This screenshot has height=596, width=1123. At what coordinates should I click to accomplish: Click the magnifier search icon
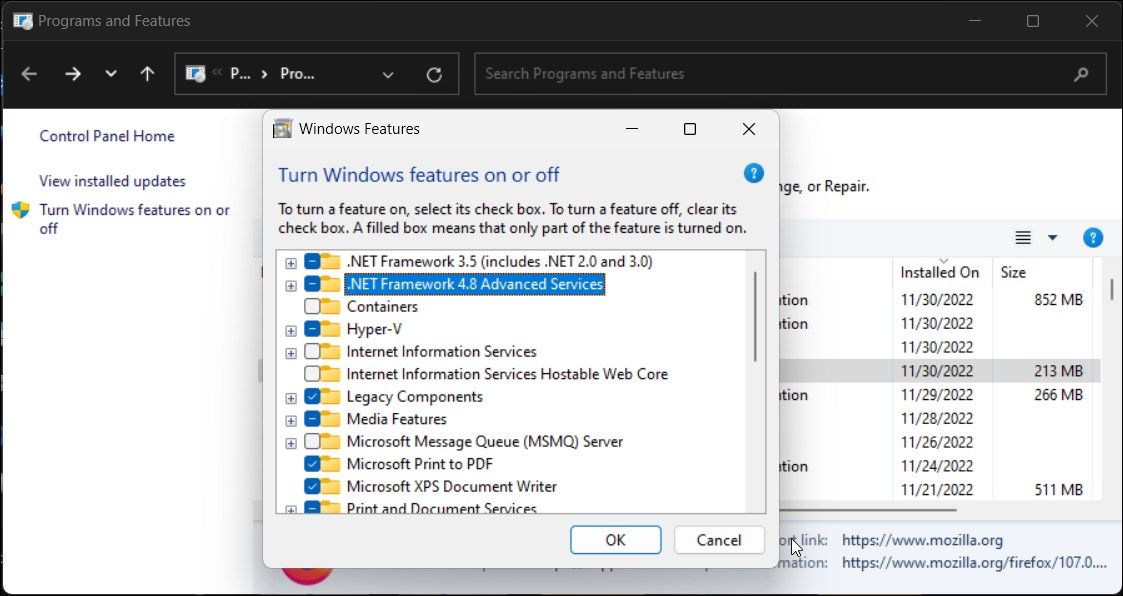[x=1081, y=74]
